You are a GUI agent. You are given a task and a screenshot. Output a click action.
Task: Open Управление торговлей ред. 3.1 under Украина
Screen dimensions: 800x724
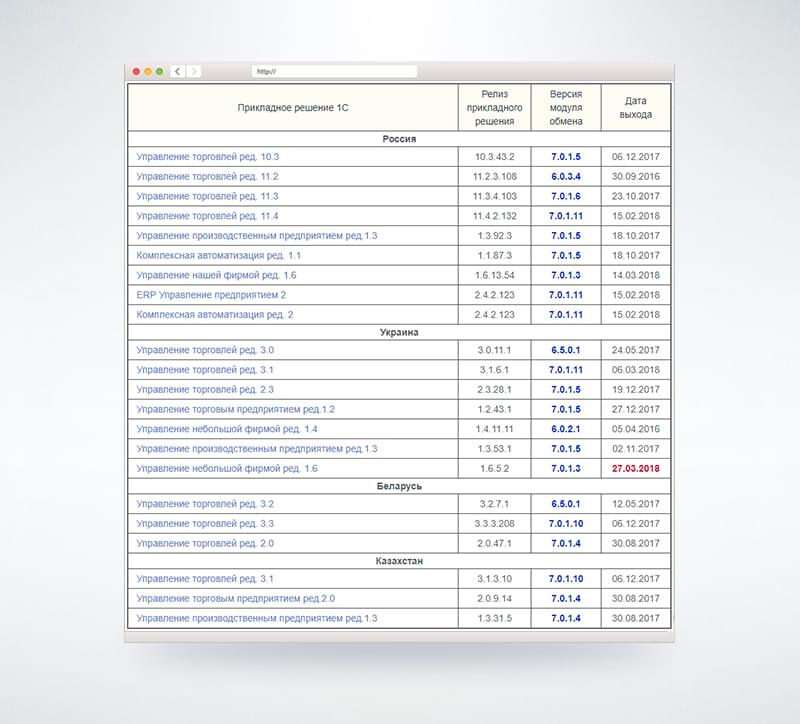(205, 370)
